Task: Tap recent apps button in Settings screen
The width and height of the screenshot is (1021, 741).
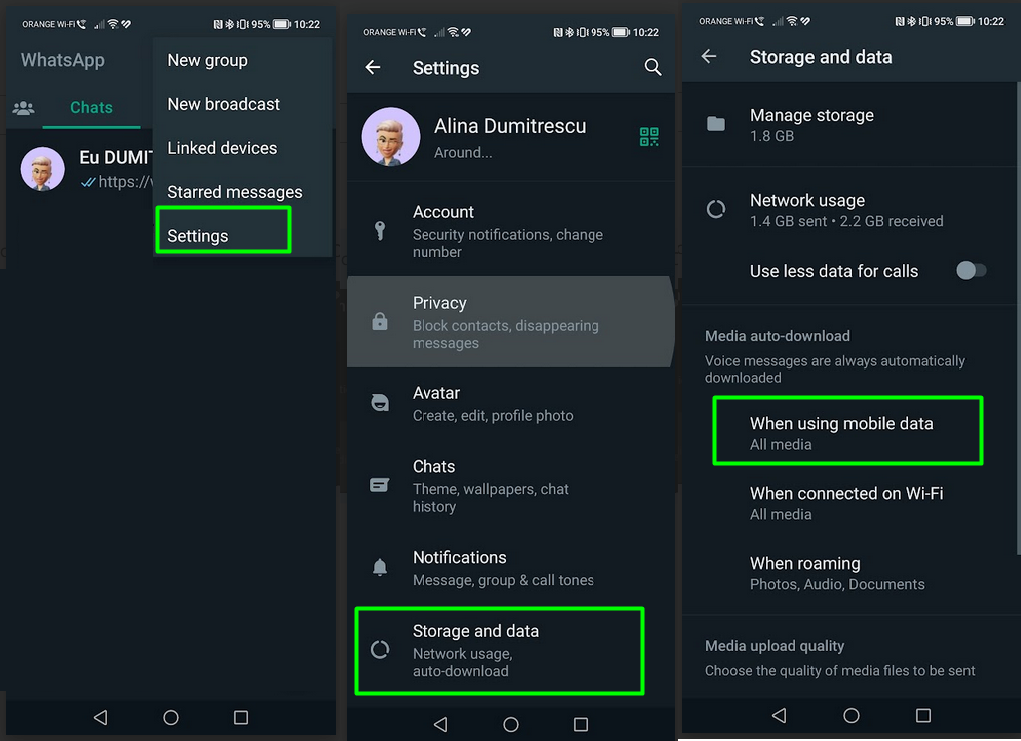Action: [x=581, y=724]
